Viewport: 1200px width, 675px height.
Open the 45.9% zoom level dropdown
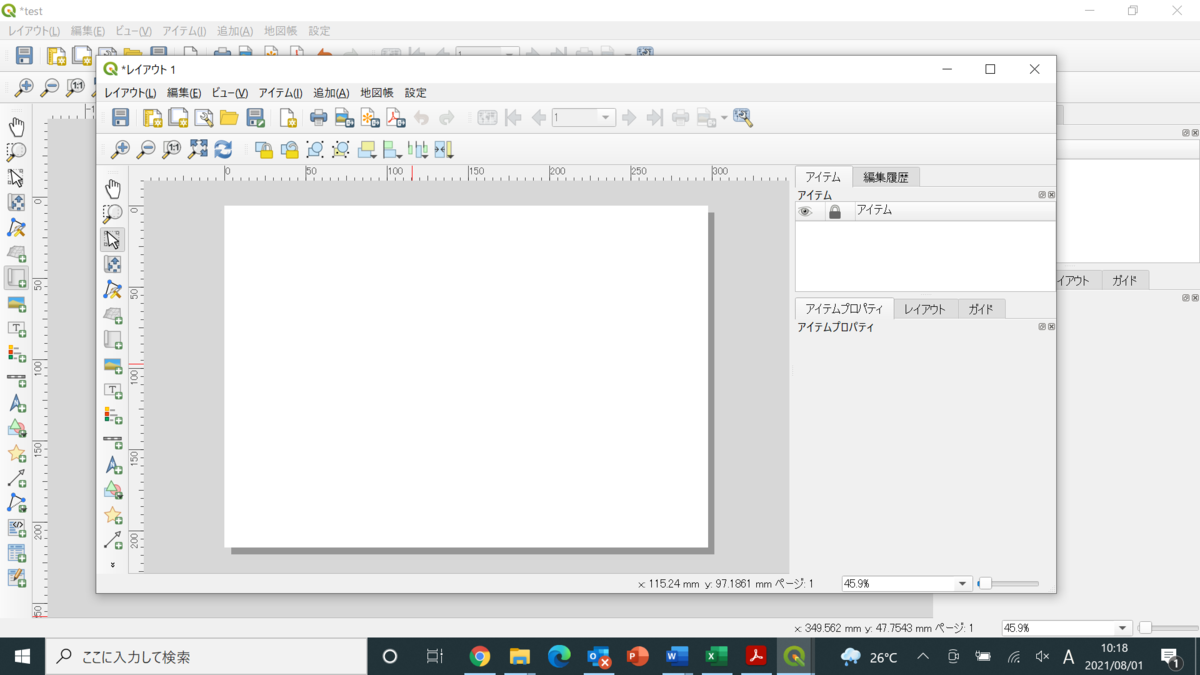point(961,582)
